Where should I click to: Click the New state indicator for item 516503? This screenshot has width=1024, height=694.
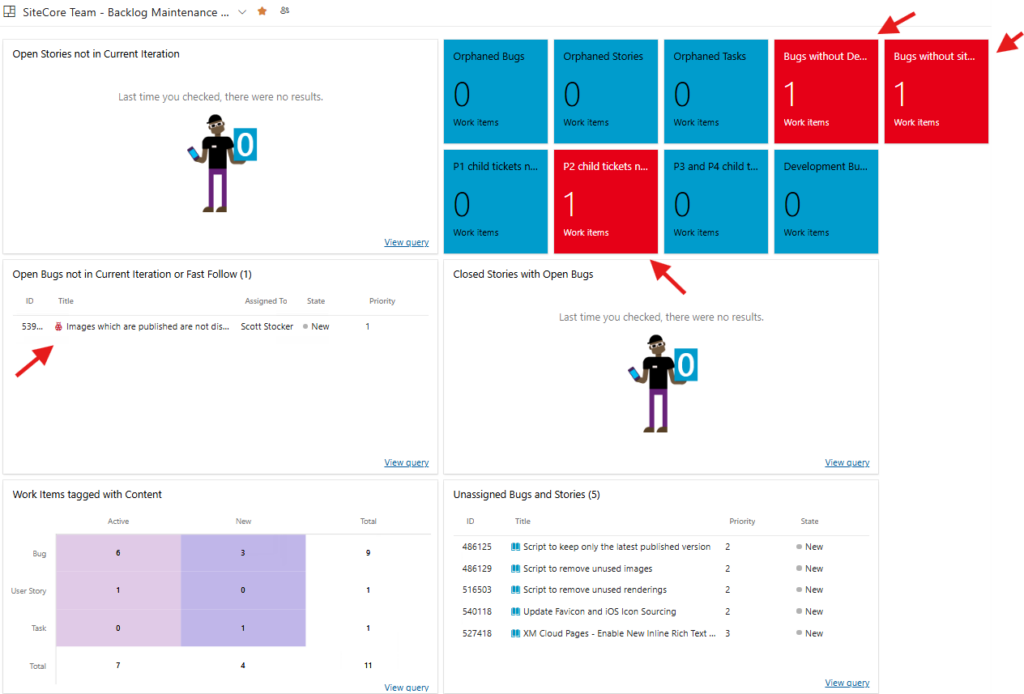tap(799, 590)
